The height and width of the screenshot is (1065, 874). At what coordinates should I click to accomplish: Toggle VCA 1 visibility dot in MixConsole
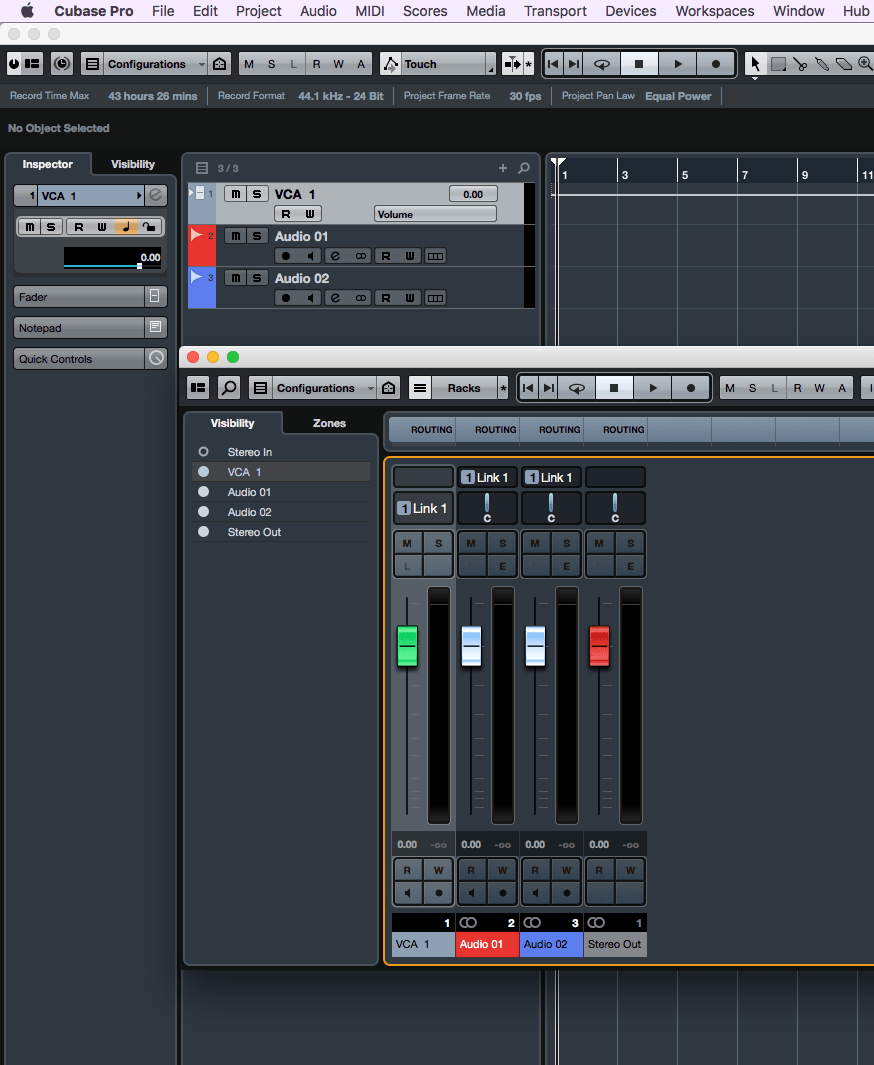tap(203, 471)
